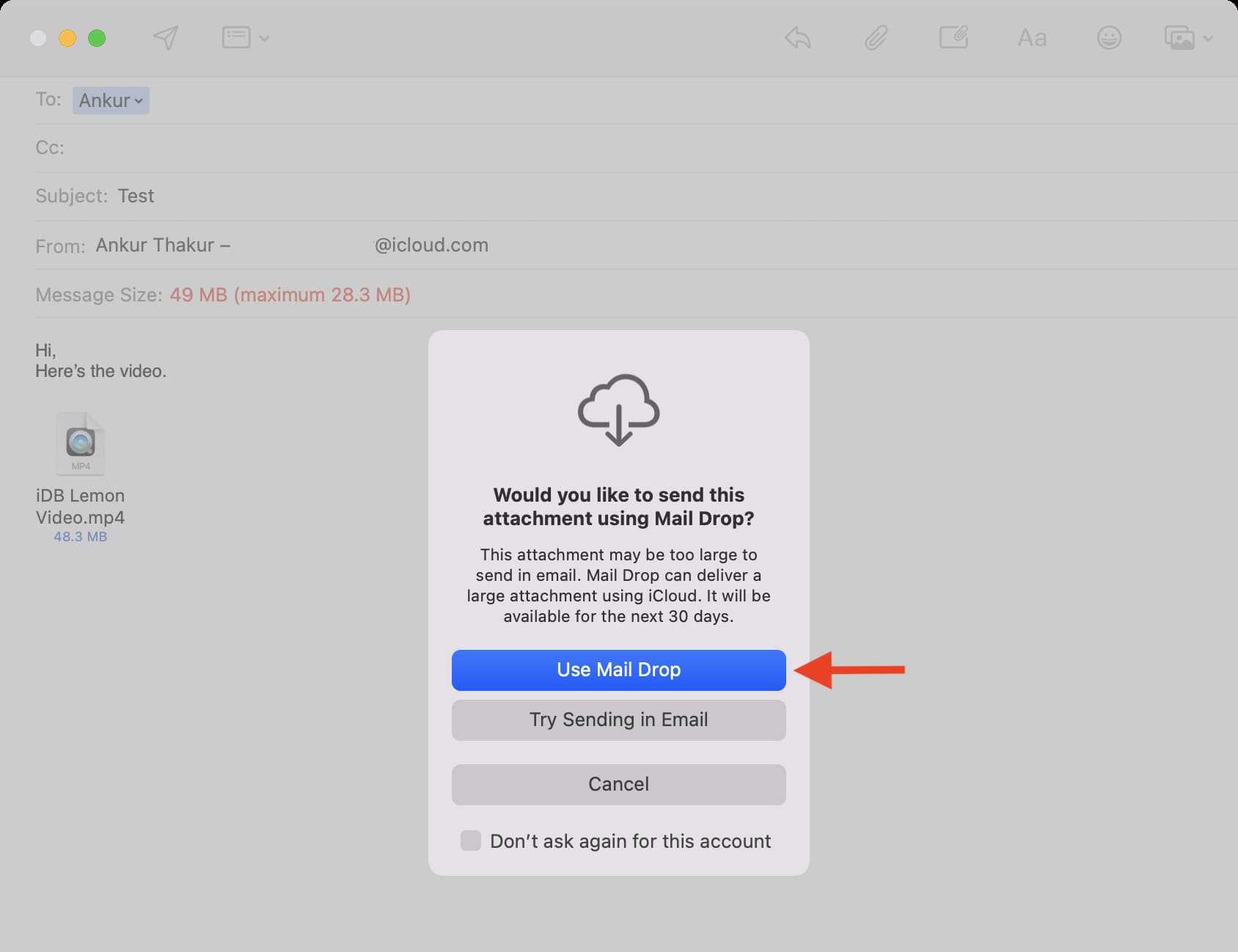
Task: Expand the Photo Browser dropdown arrow
Action: (1208, 38)
